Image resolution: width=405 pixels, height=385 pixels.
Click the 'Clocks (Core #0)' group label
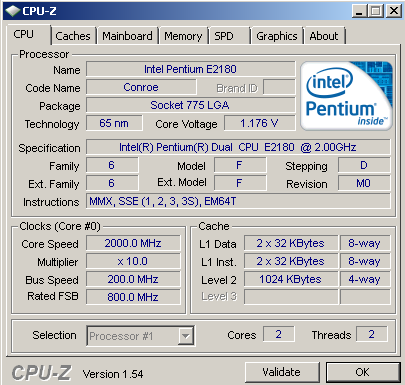click(60, 226)
